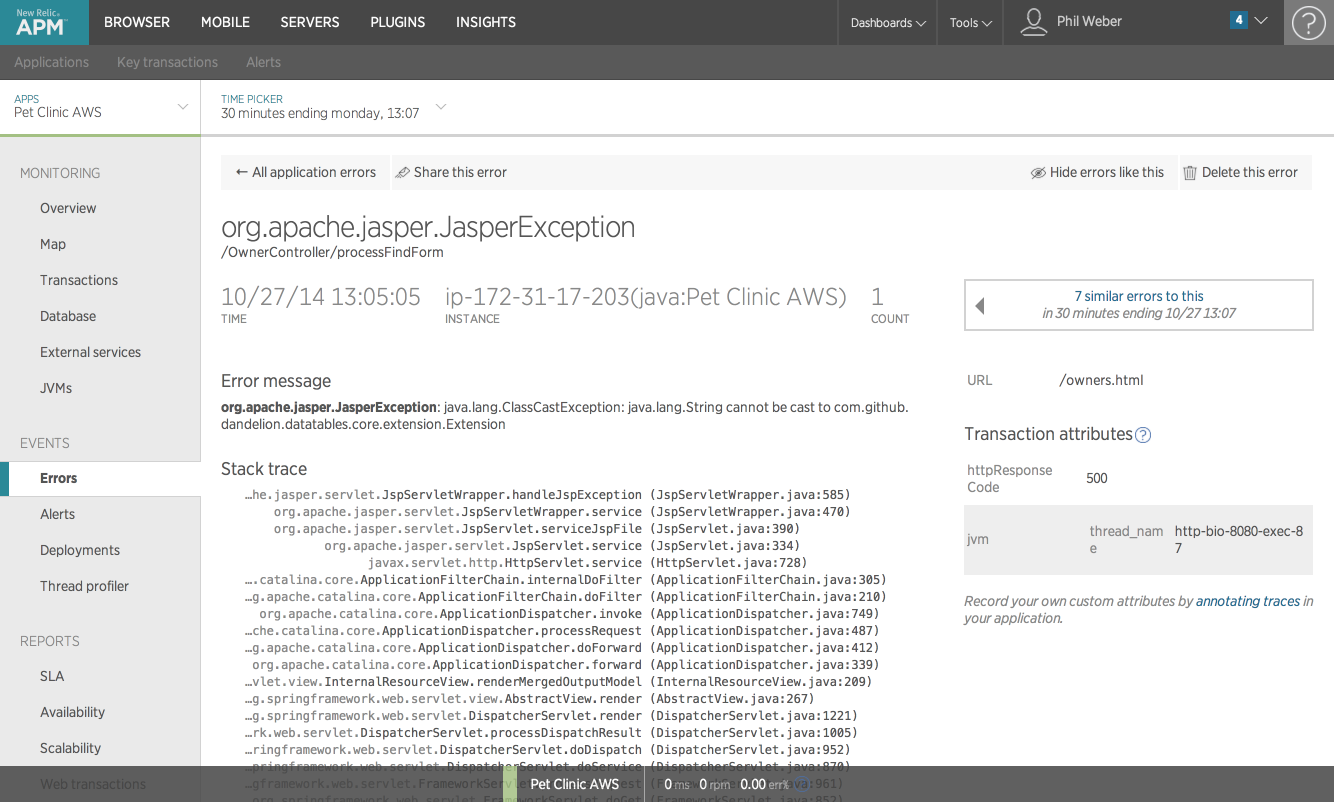The image size is (1334, 802).
Task: Expand the Dashboards dropdown
Action: [888, 23]
